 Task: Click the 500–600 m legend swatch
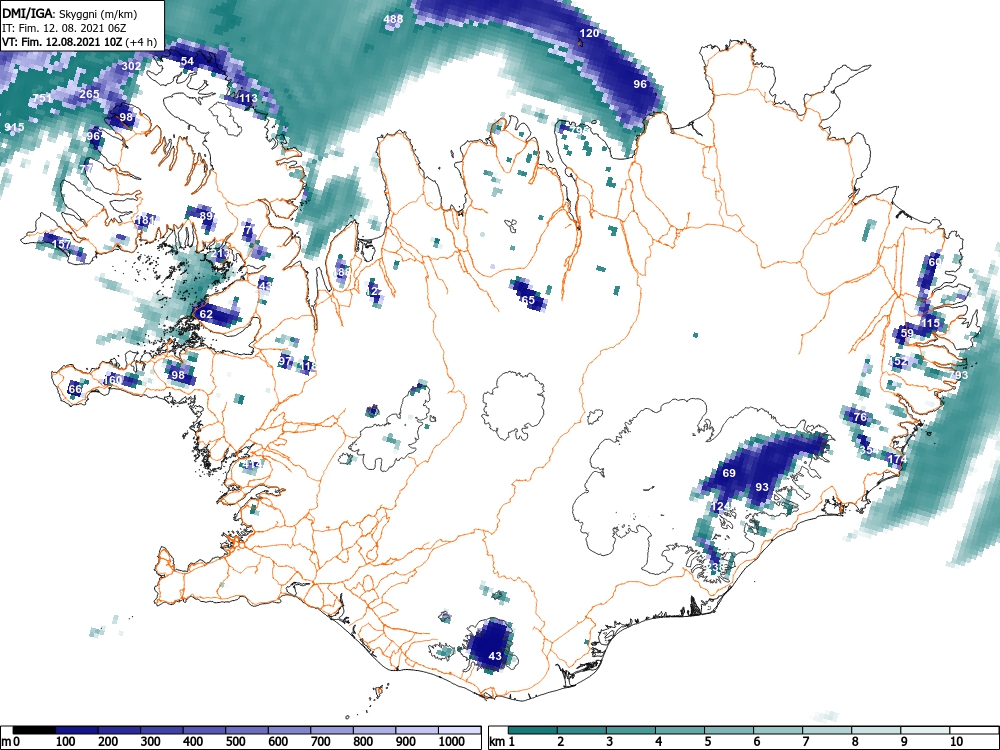tap(247, 730)
